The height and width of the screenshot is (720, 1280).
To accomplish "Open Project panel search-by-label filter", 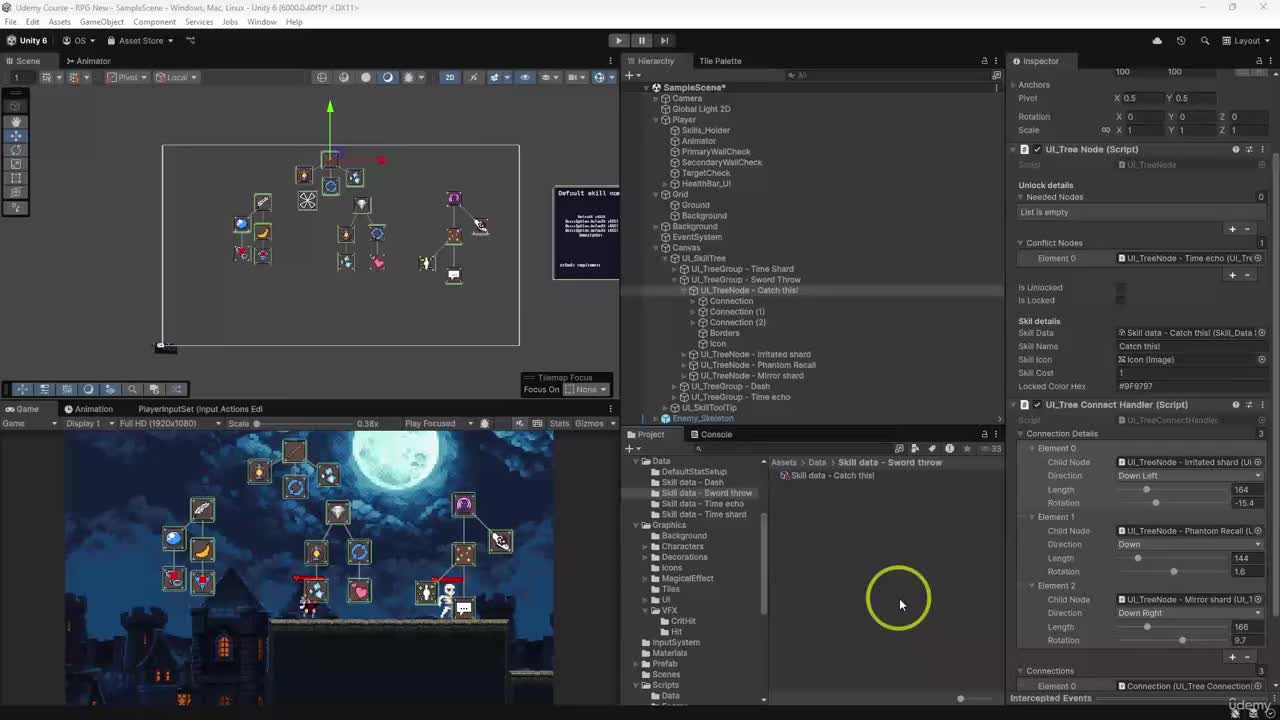I will point(932,448).
